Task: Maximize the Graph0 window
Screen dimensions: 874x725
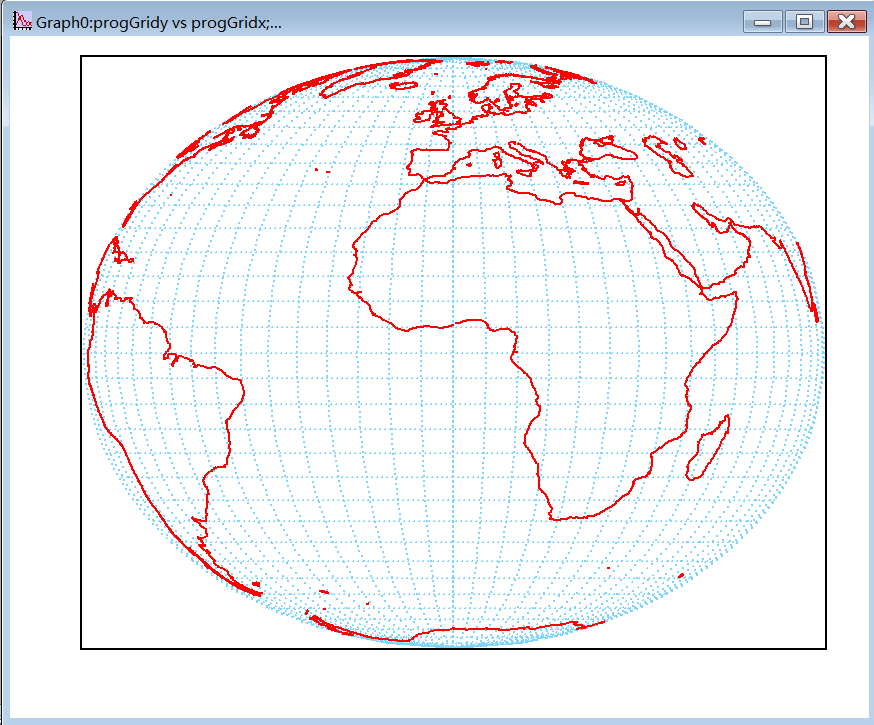Action: 804,22
